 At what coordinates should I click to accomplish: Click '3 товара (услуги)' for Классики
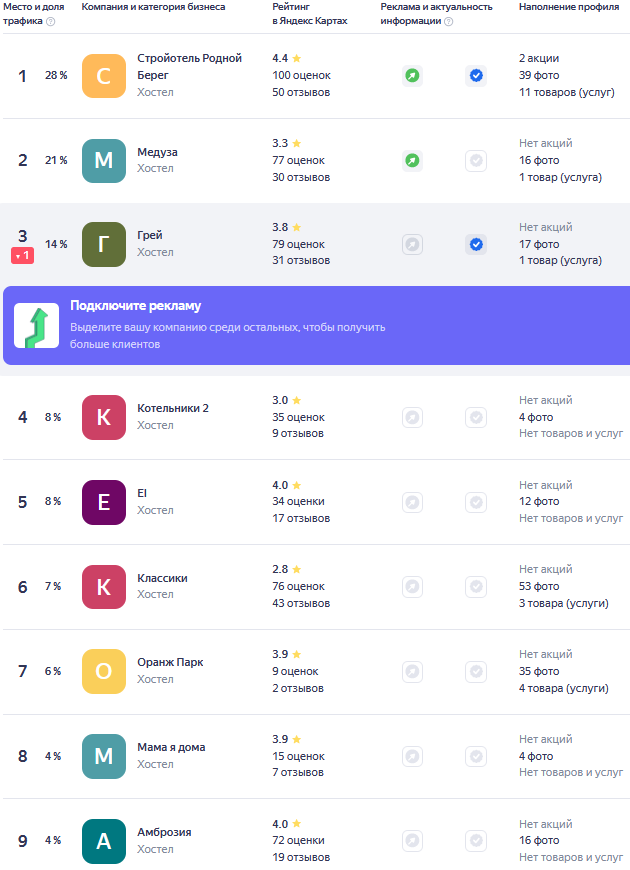(x=564, y=603)
